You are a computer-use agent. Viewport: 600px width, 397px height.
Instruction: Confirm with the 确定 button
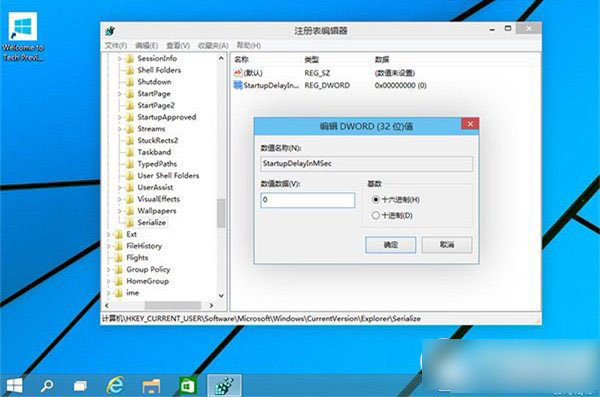click(391, 245)
